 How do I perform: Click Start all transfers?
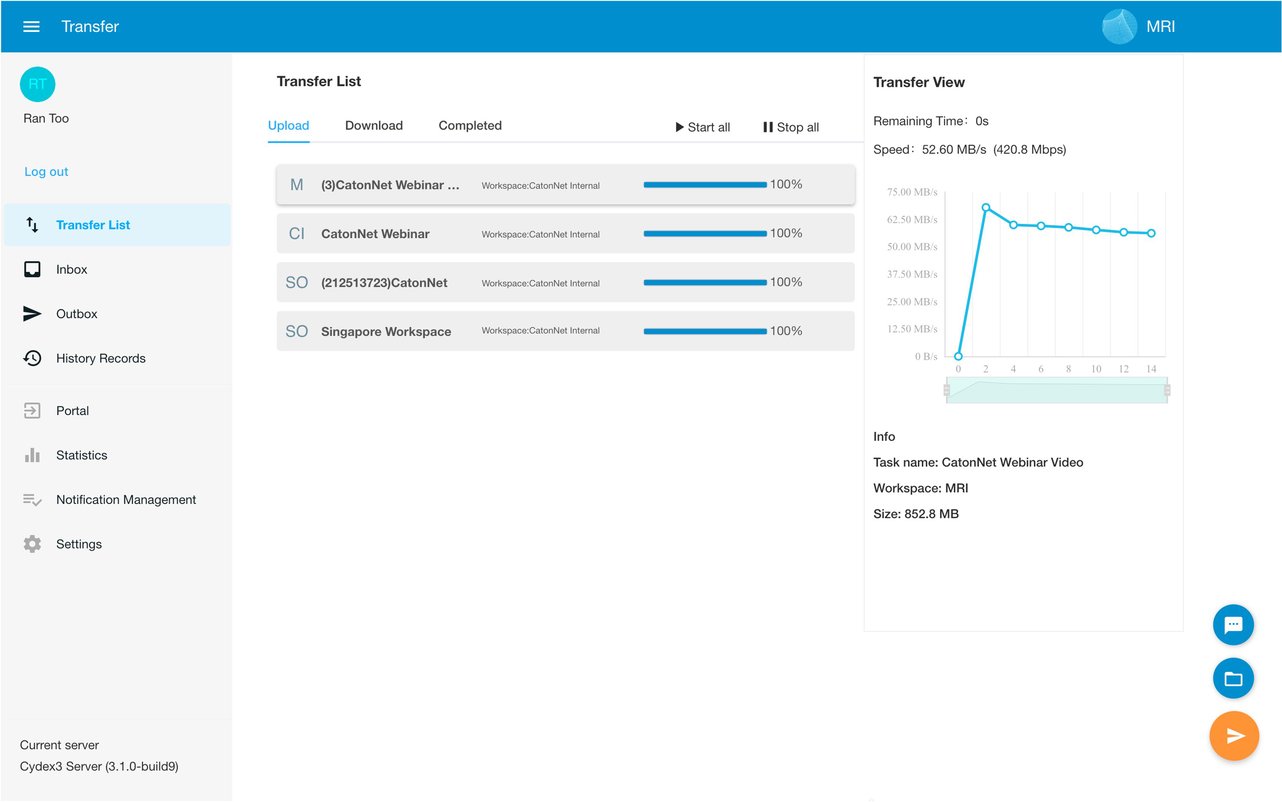click(x=702, y=127)
